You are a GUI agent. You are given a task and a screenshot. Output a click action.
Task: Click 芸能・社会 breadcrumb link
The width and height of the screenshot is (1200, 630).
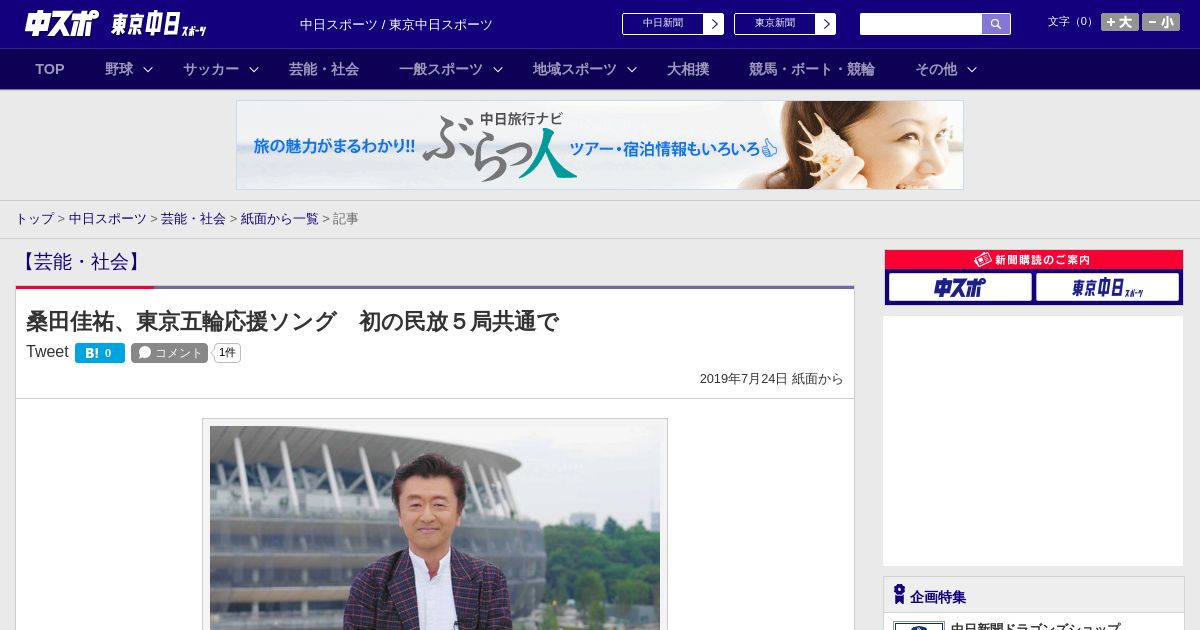tap(193, 219)
